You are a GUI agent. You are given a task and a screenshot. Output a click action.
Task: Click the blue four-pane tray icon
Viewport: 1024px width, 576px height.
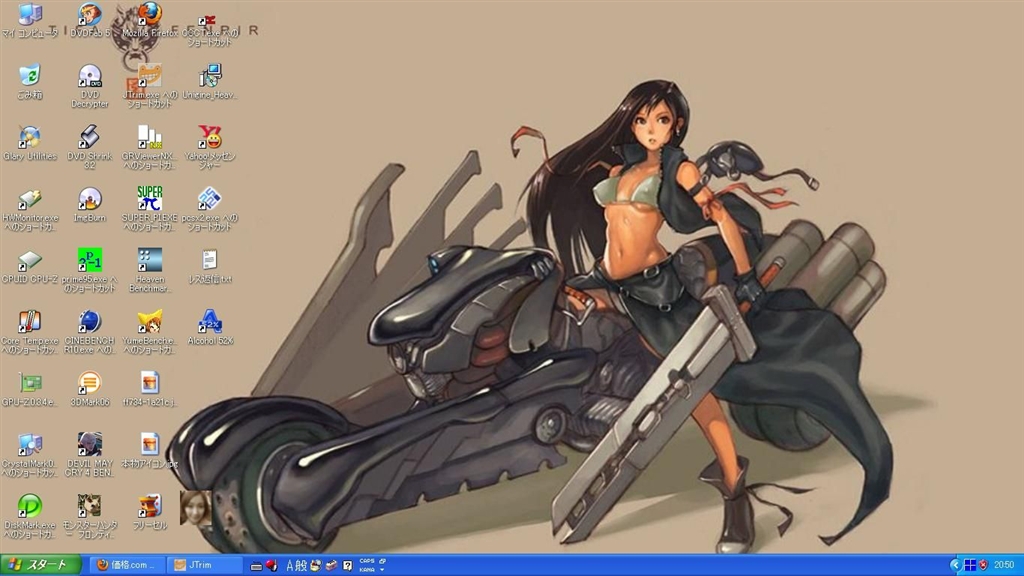point(970,565)
